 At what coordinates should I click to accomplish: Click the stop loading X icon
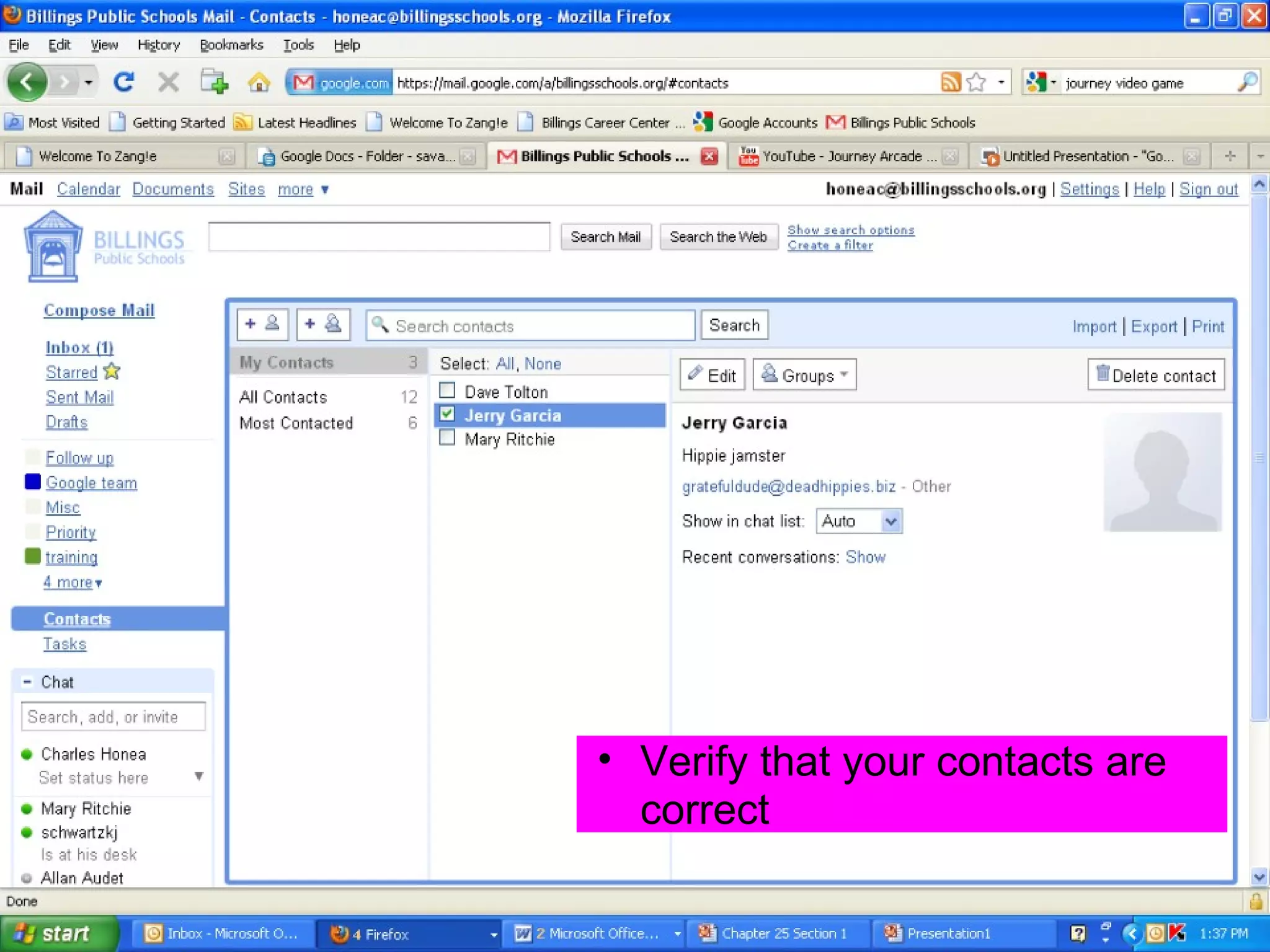168,82
